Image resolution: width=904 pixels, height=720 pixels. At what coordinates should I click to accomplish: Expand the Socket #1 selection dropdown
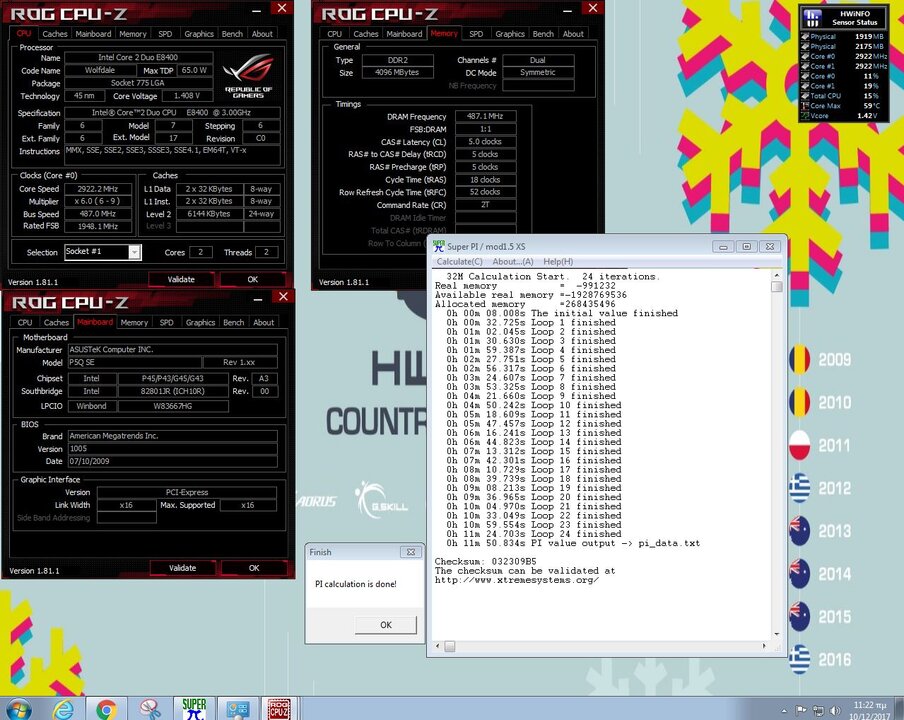point(134,252)
